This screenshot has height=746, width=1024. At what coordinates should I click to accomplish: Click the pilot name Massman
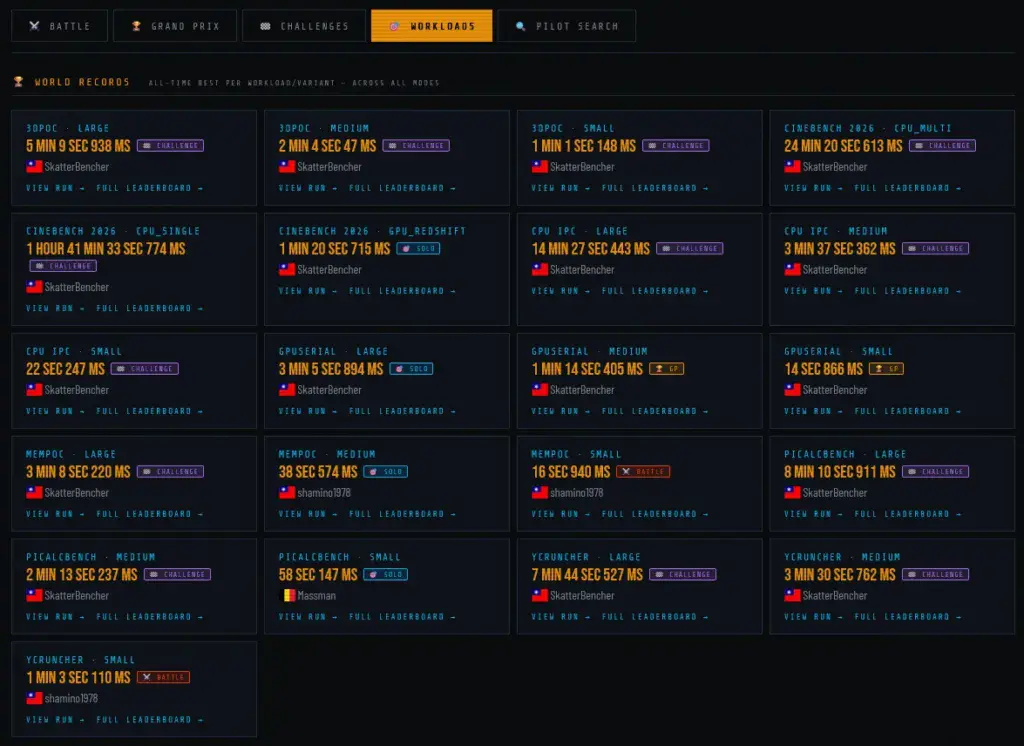tap(317, 595)
